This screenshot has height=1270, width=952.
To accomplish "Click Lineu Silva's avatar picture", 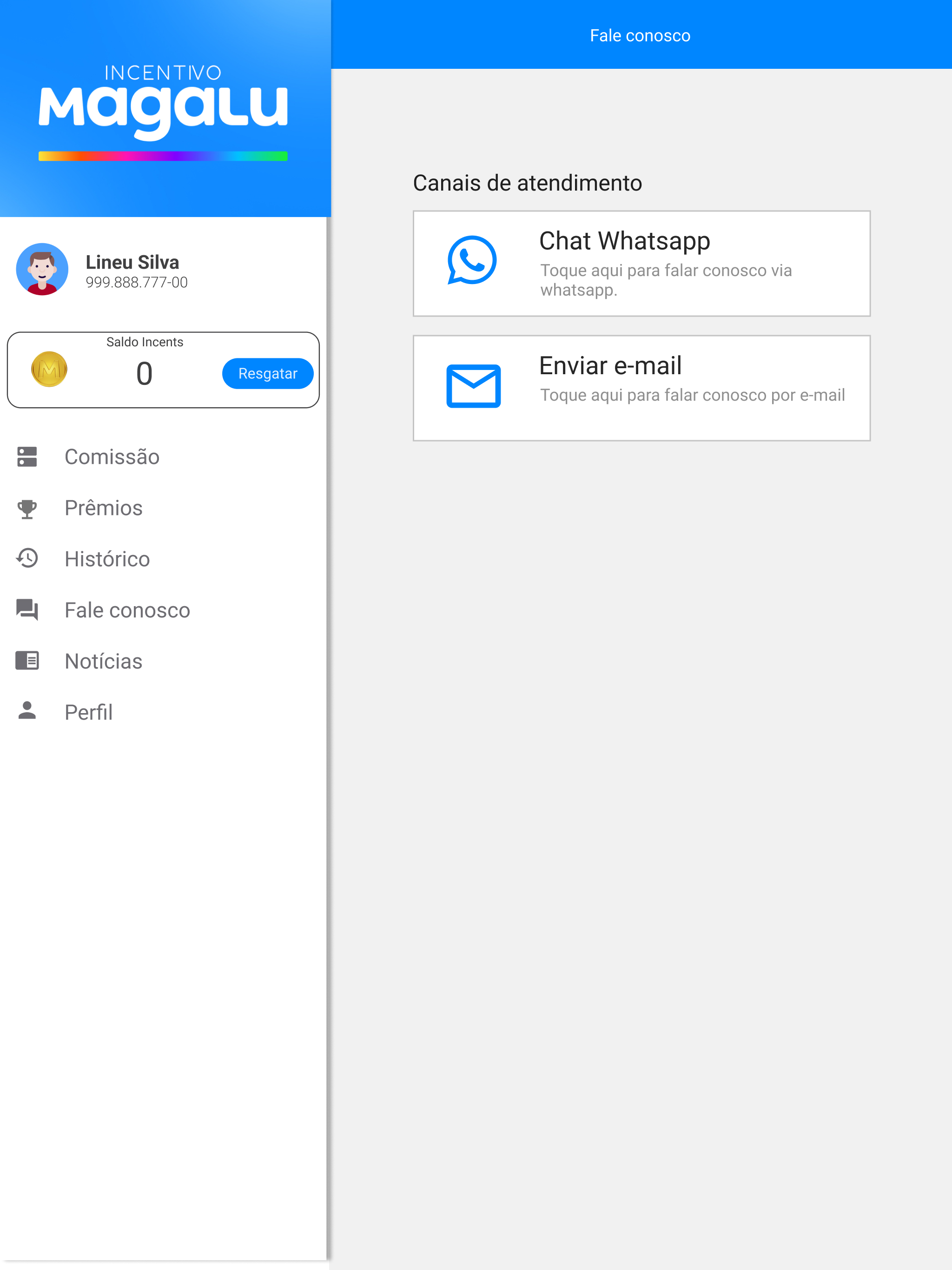I will 42,269.
